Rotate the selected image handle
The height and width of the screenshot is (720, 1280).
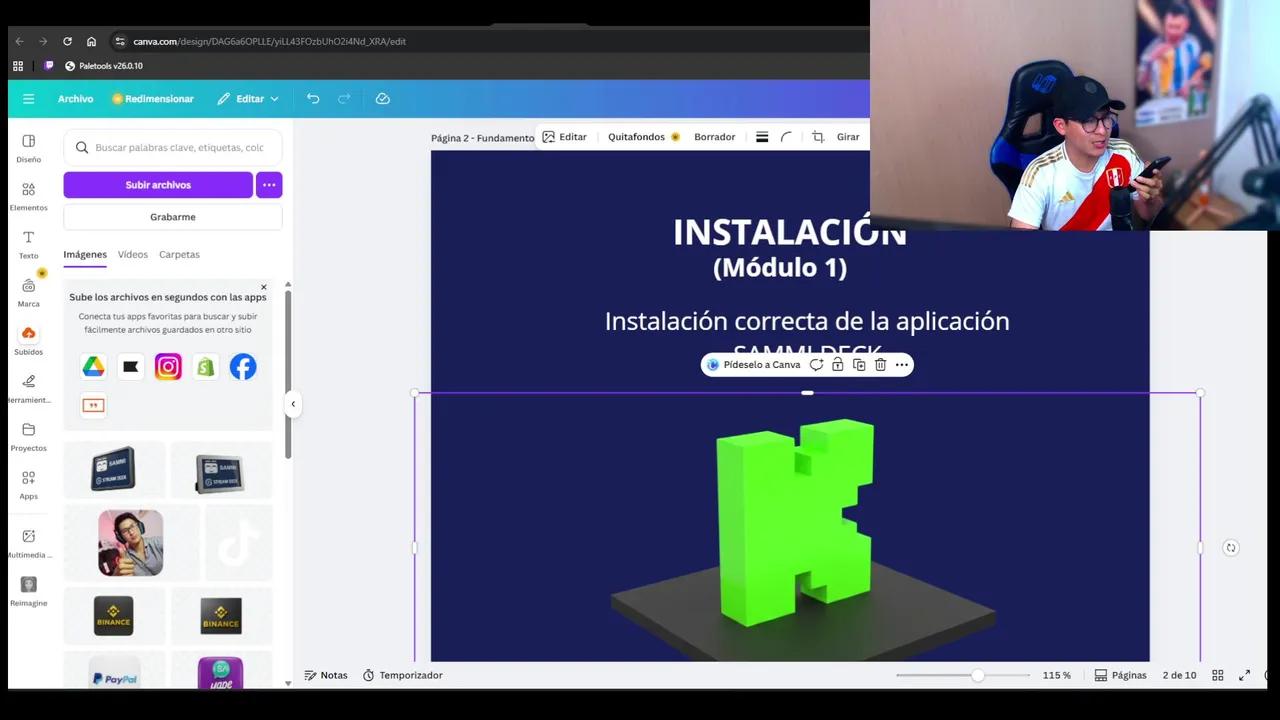click(1231, 548)
